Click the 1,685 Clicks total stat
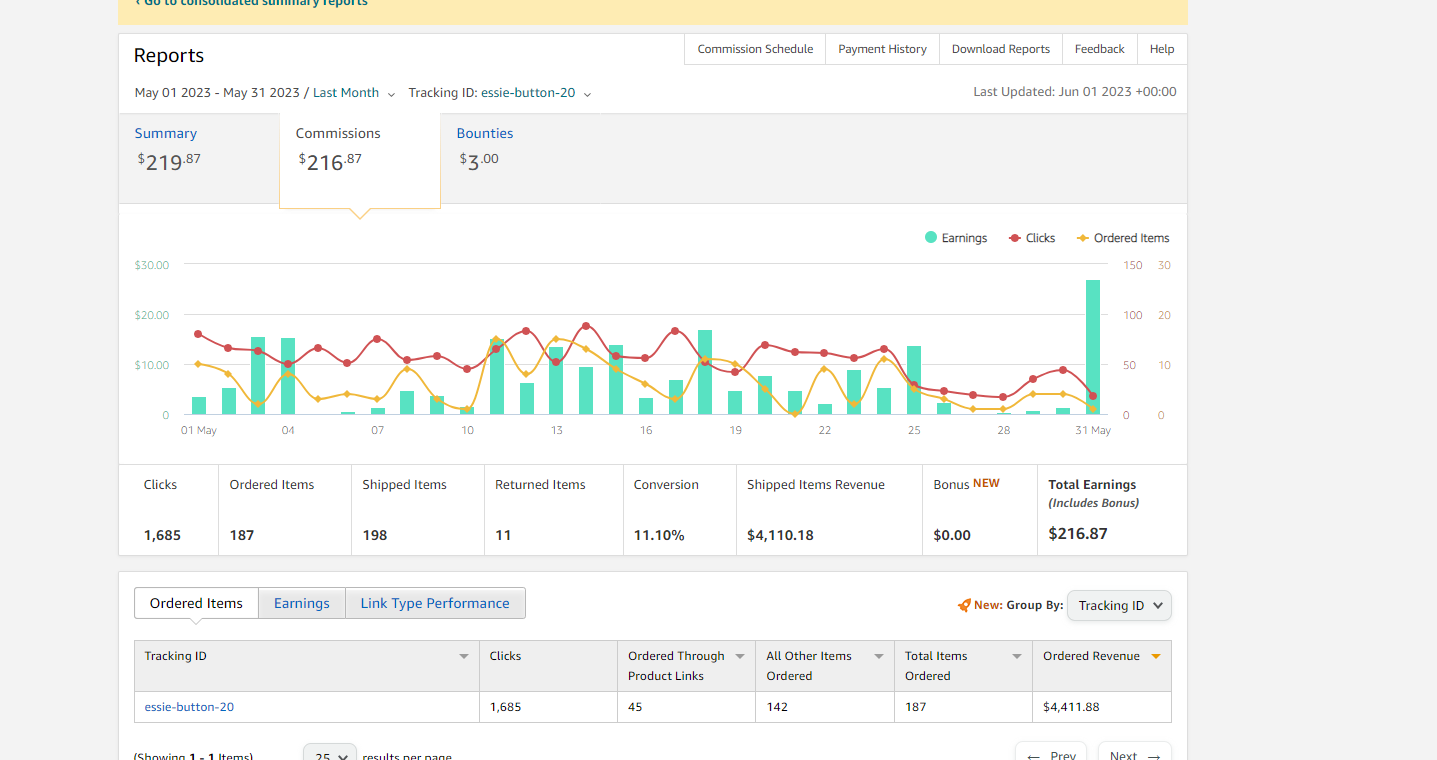The width and height of the screenshot is (1437, 760). (163, 535)
